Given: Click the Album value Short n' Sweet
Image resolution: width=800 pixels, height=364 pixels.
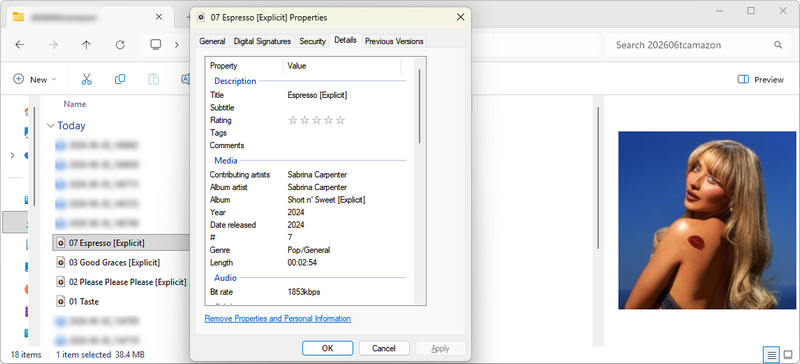Looking at the screenshot, I should coord(327,200).
